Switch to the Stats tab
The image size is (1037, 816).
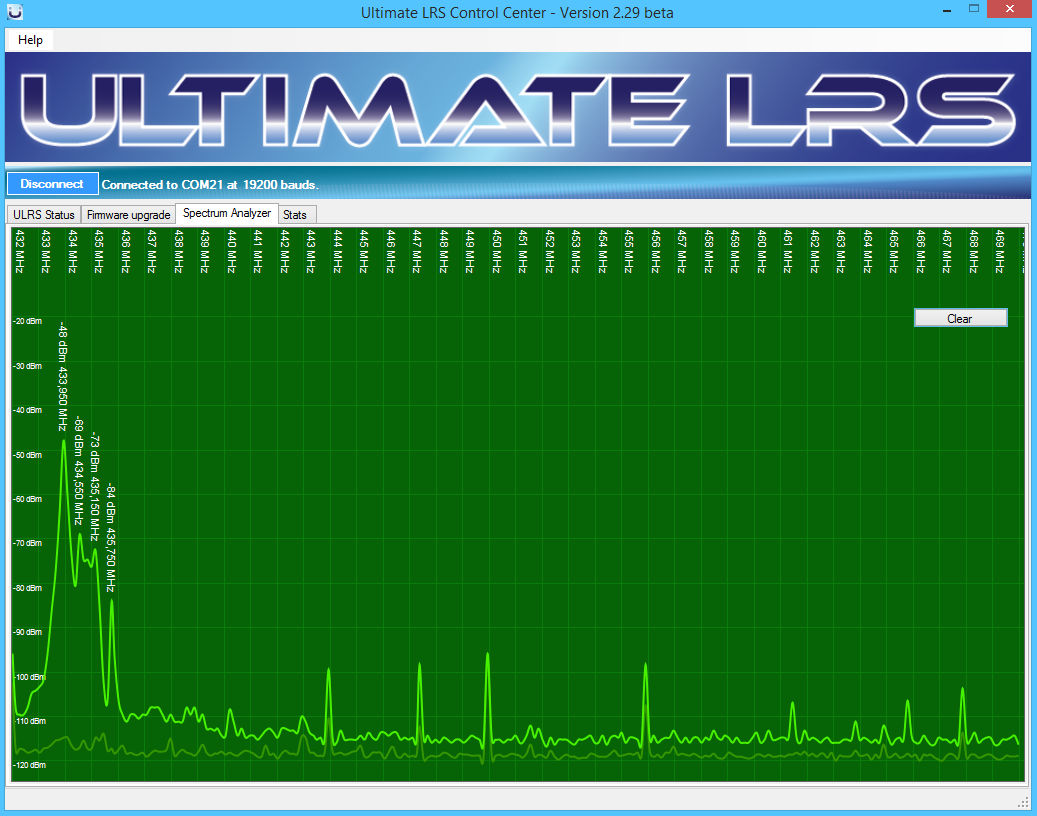click(295, 214)
